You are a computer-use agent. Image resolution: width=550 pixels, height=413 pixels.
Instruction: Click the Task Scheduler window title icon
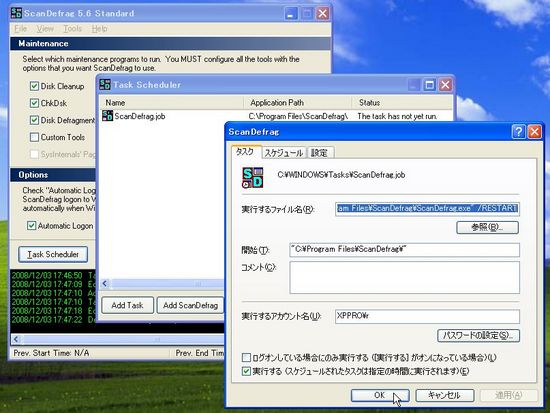pyautogui.click(x=105, y=85)
